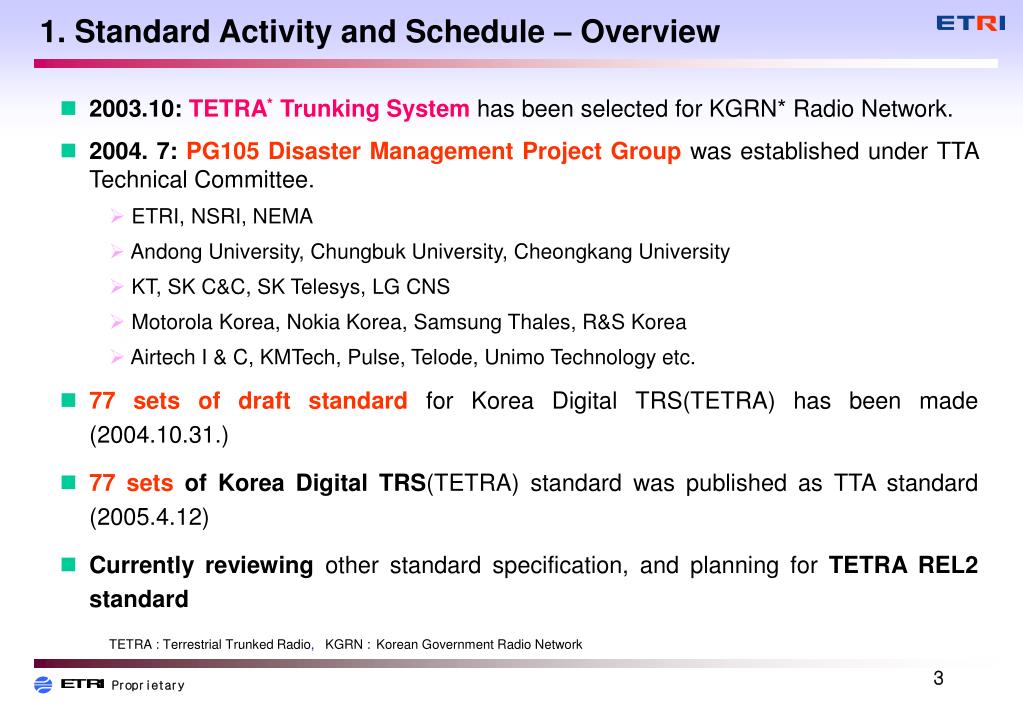
Task: Click the arrow bullet before 'ETRI, NSRI, NEMA'
Action: click(117, 216)
